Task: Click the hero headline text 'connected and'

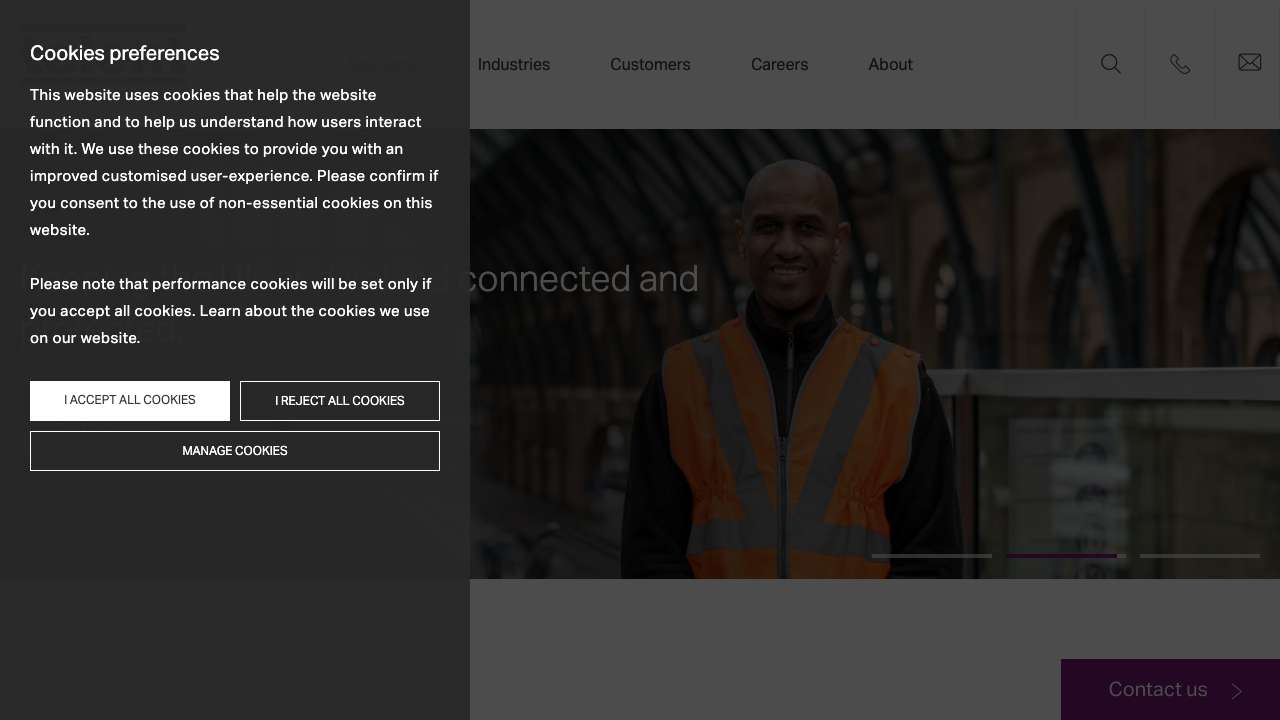Action: [583, 279]
